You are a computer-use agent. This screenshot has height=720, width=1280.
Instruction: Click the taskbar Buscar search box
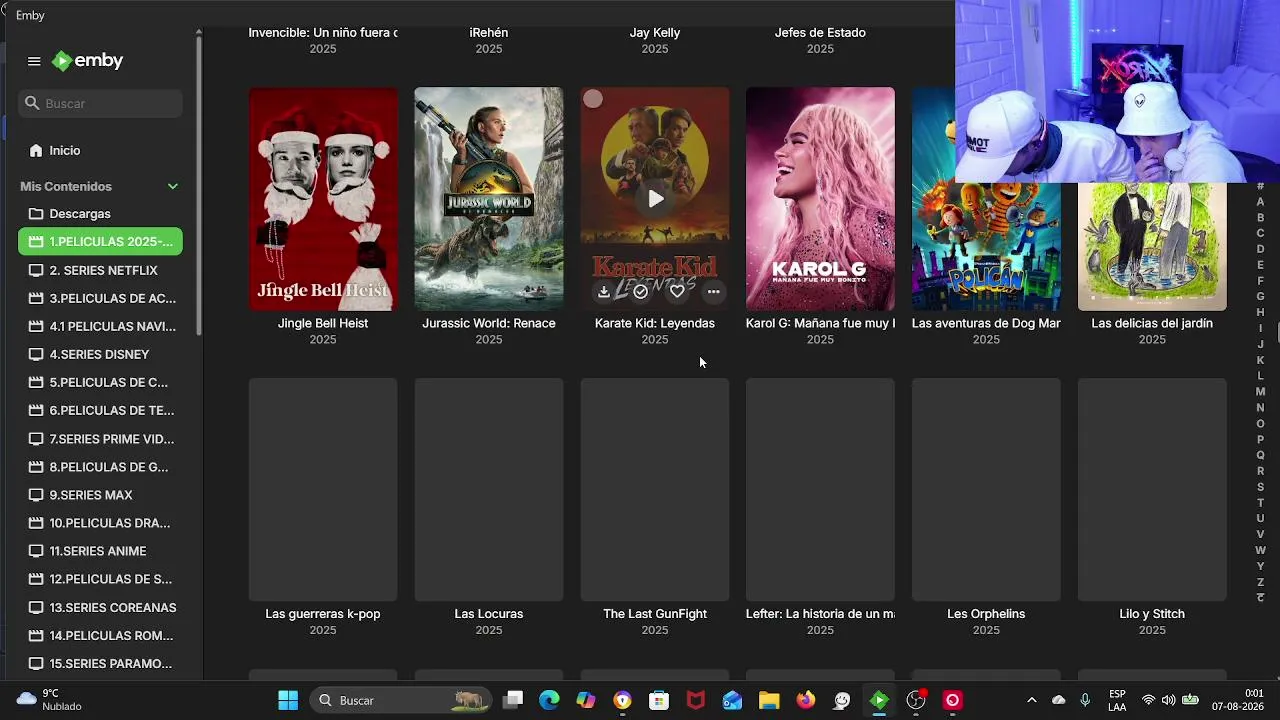click(x=401, y=700)
